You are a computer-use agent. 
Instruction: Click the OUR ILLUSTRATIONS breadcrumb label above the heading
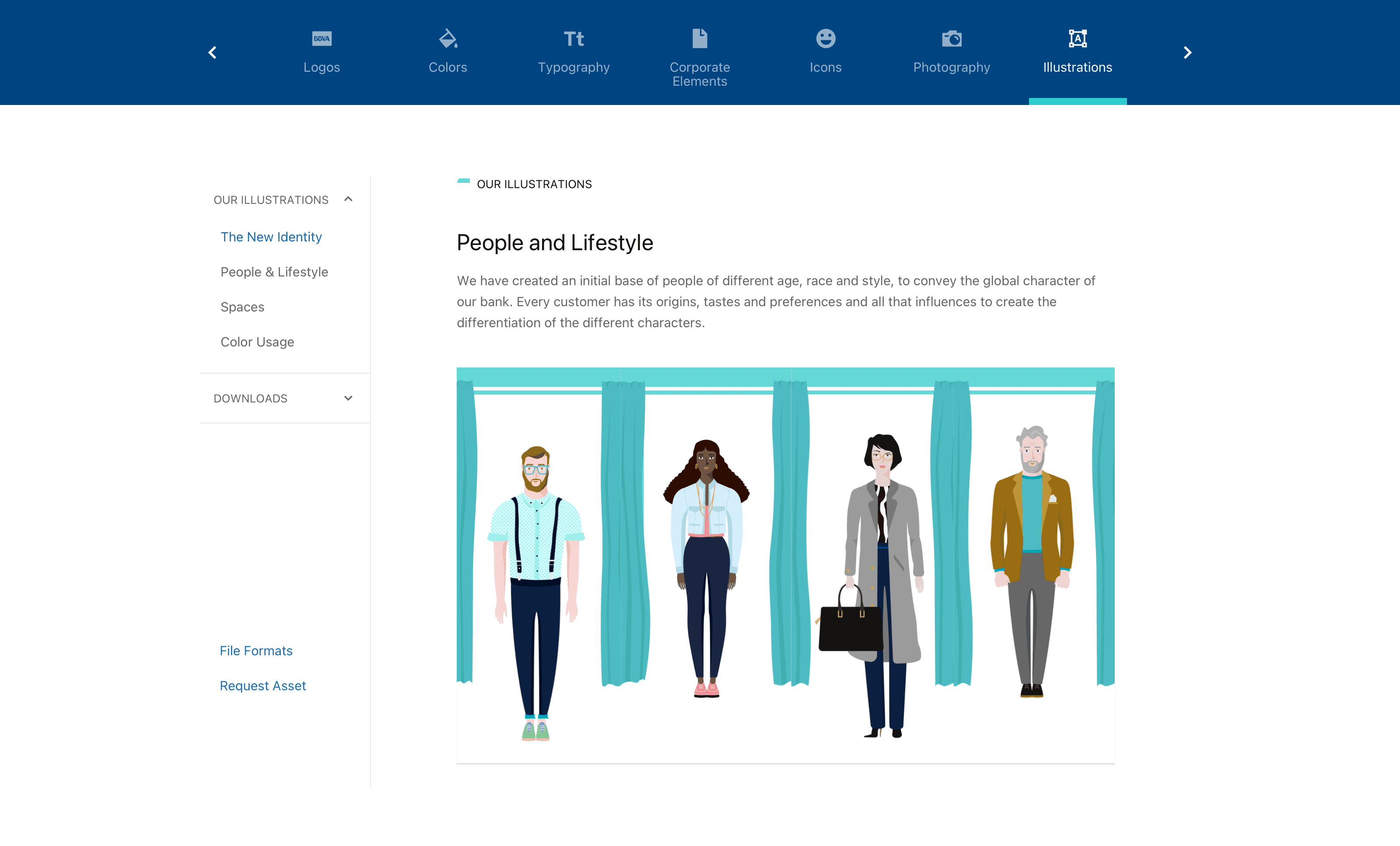(534, 184)
